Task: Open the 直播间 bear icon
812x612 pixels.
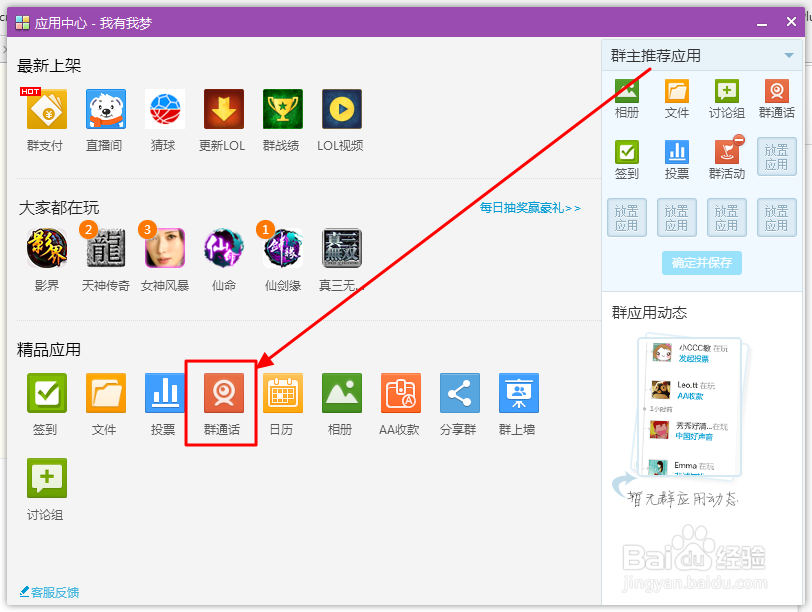Action: pos(106,109)
